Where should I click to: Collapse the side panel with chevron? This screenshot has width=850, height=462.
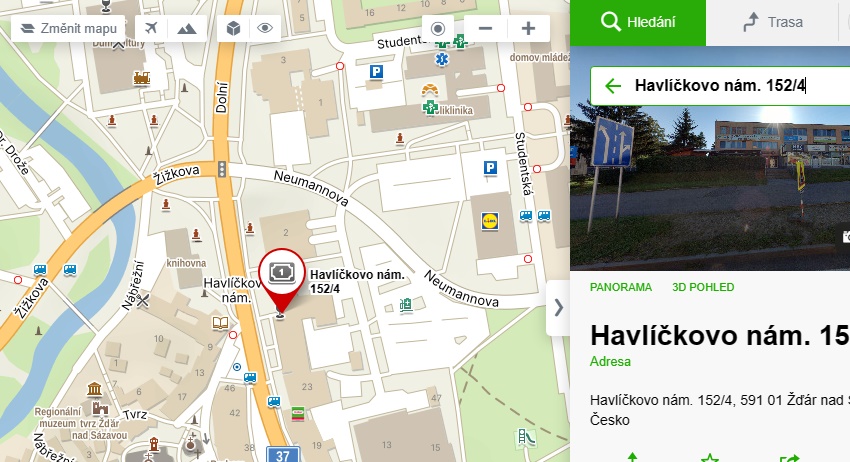[x=558, y=308]
